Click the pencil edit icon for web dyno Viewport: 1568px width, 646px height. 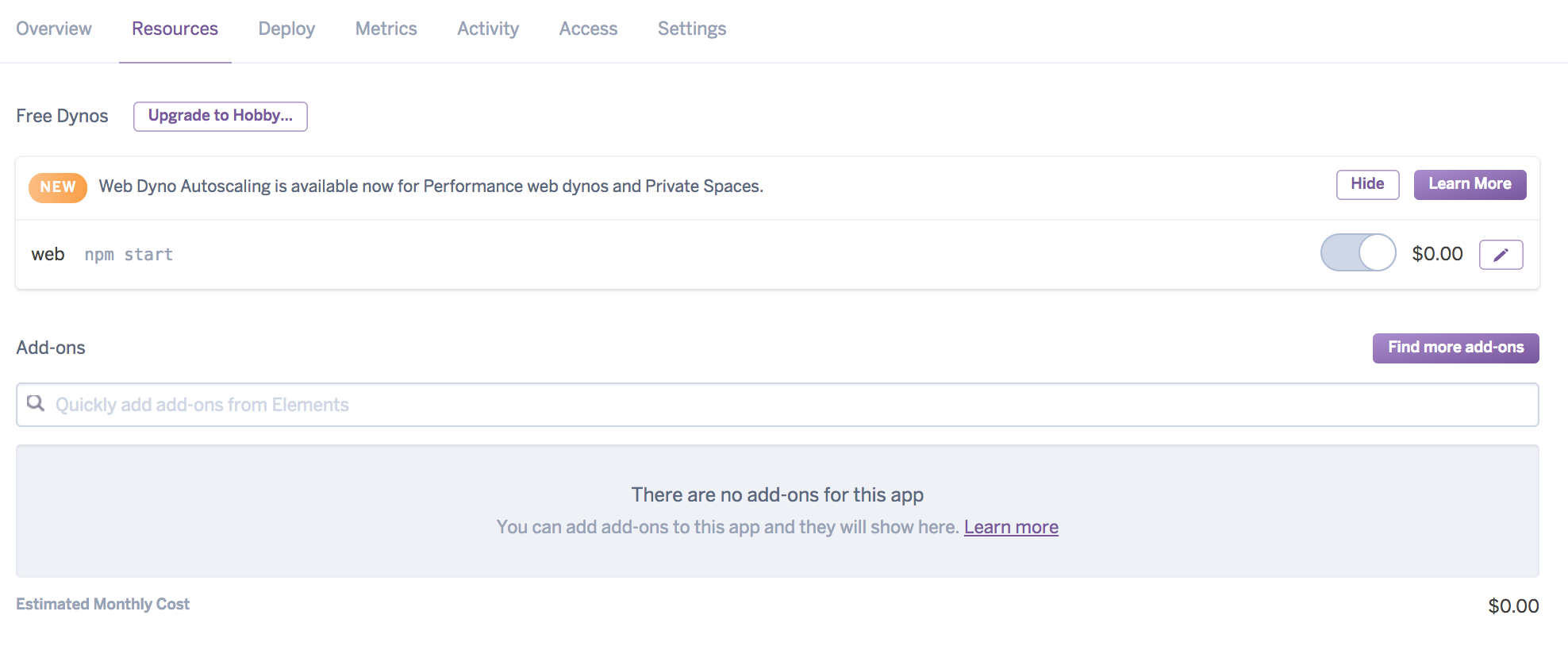(x=1501, y=255)
